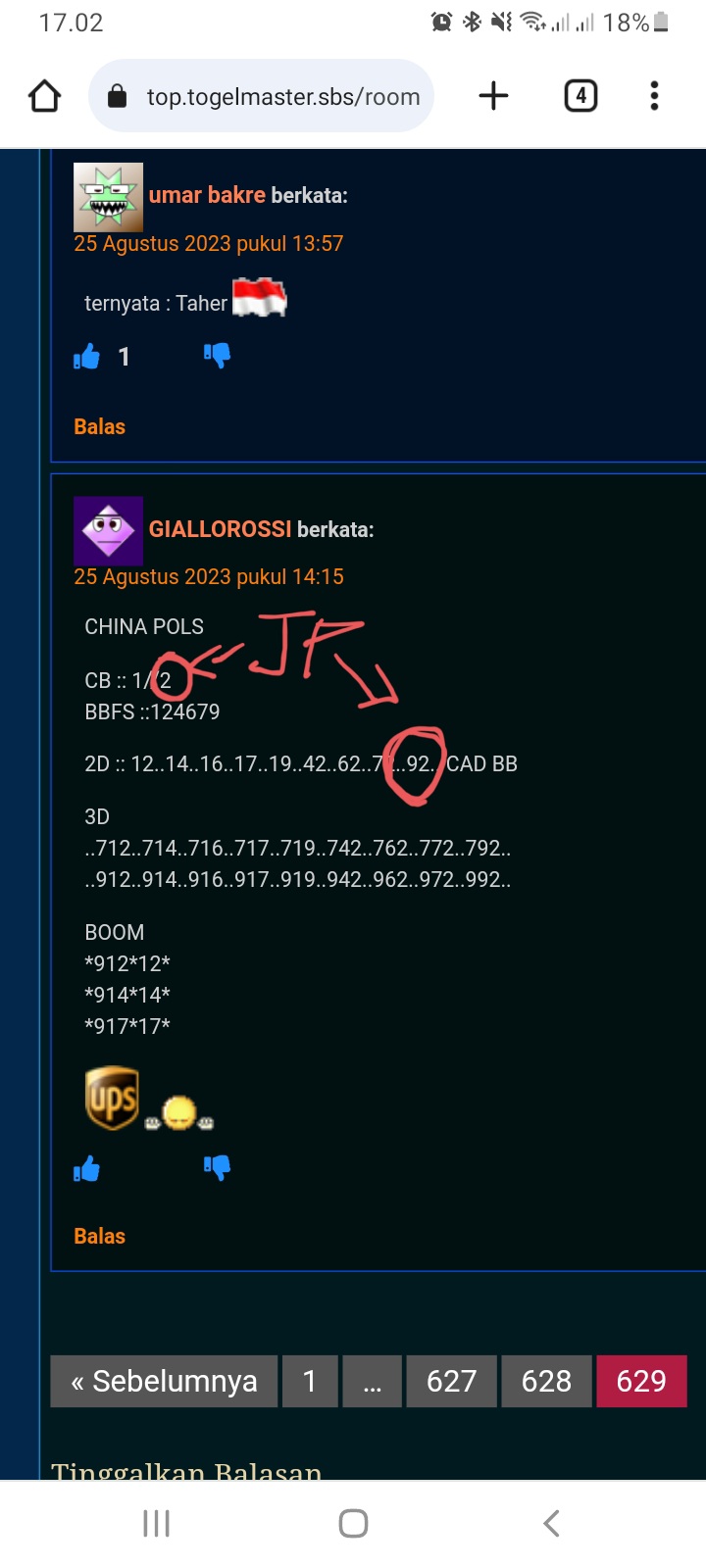
Task: Tap the browser home icon
Action: [x=45, y=96]
